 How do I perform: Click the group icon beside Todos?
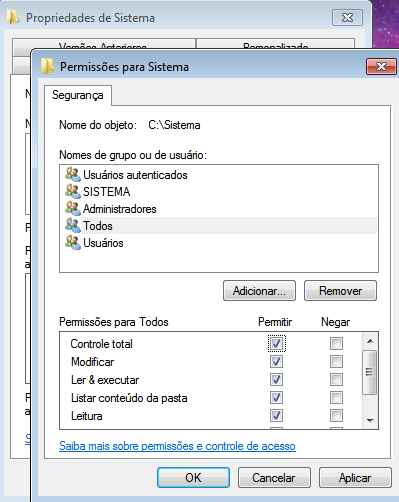click(73, 225)
